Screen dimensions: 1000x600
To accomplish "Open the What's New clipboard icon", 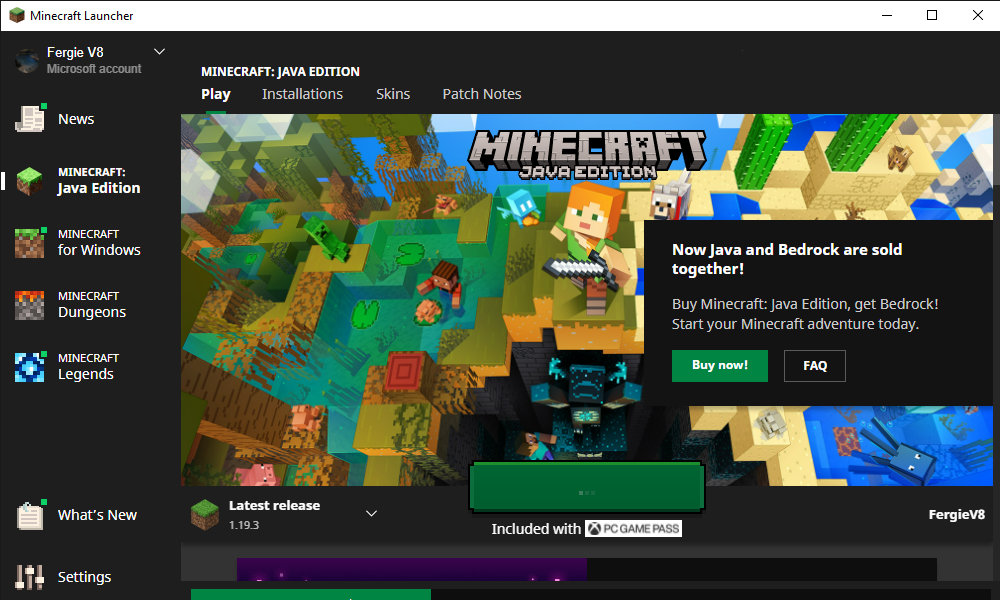I will 30,515.
